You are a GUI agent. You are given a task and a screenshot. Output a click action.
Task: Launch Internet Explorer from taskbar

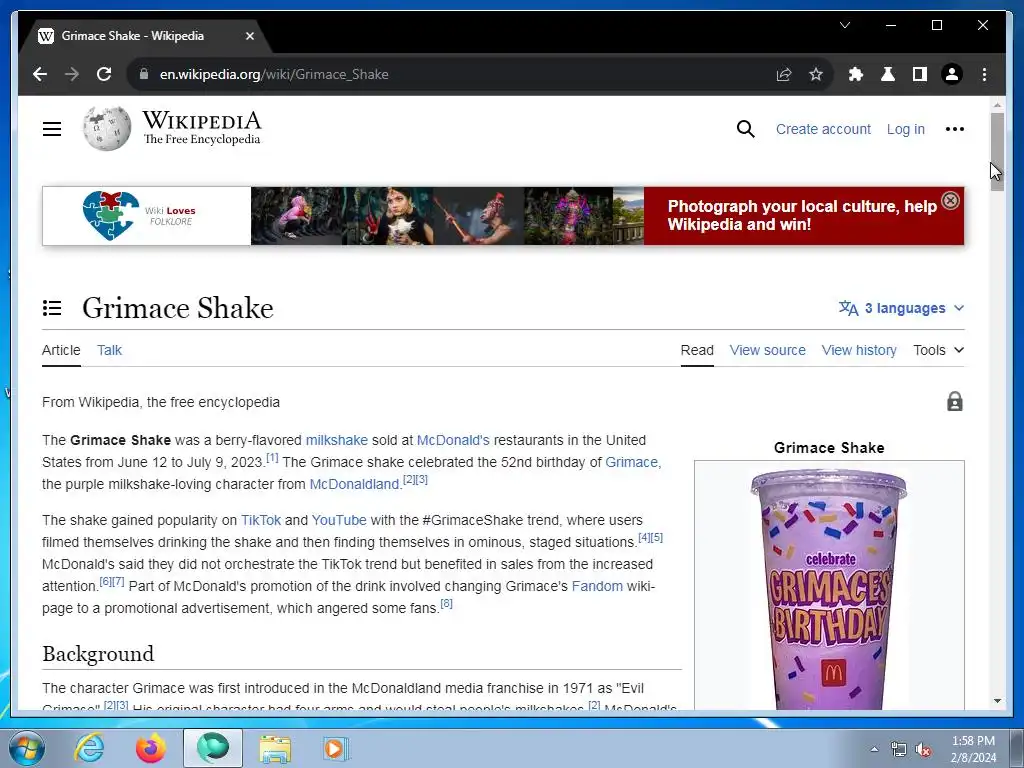pos(89,748)
